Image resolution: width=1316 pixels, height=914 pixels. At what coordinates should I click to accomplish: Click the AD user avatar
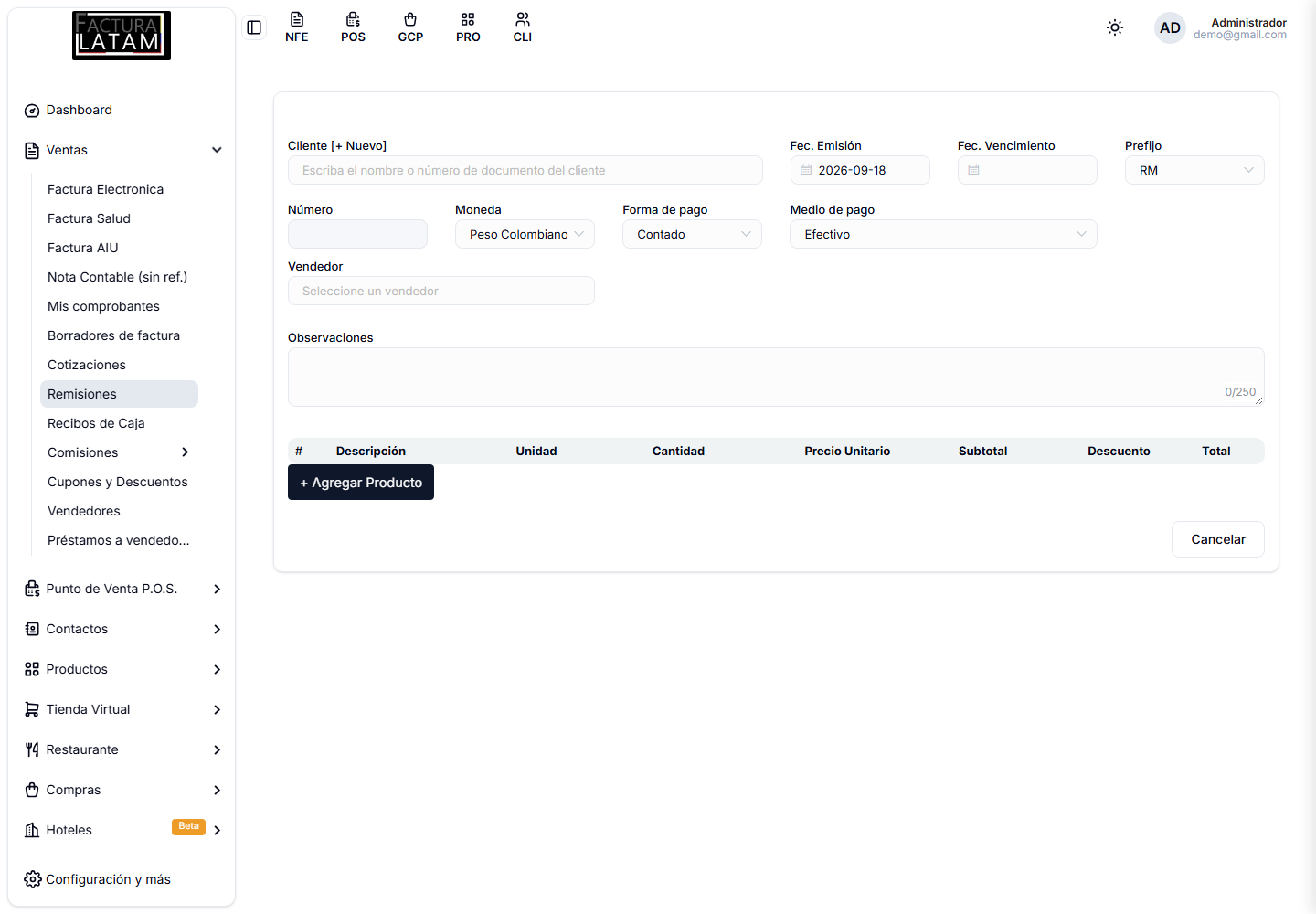point(1170,27)
